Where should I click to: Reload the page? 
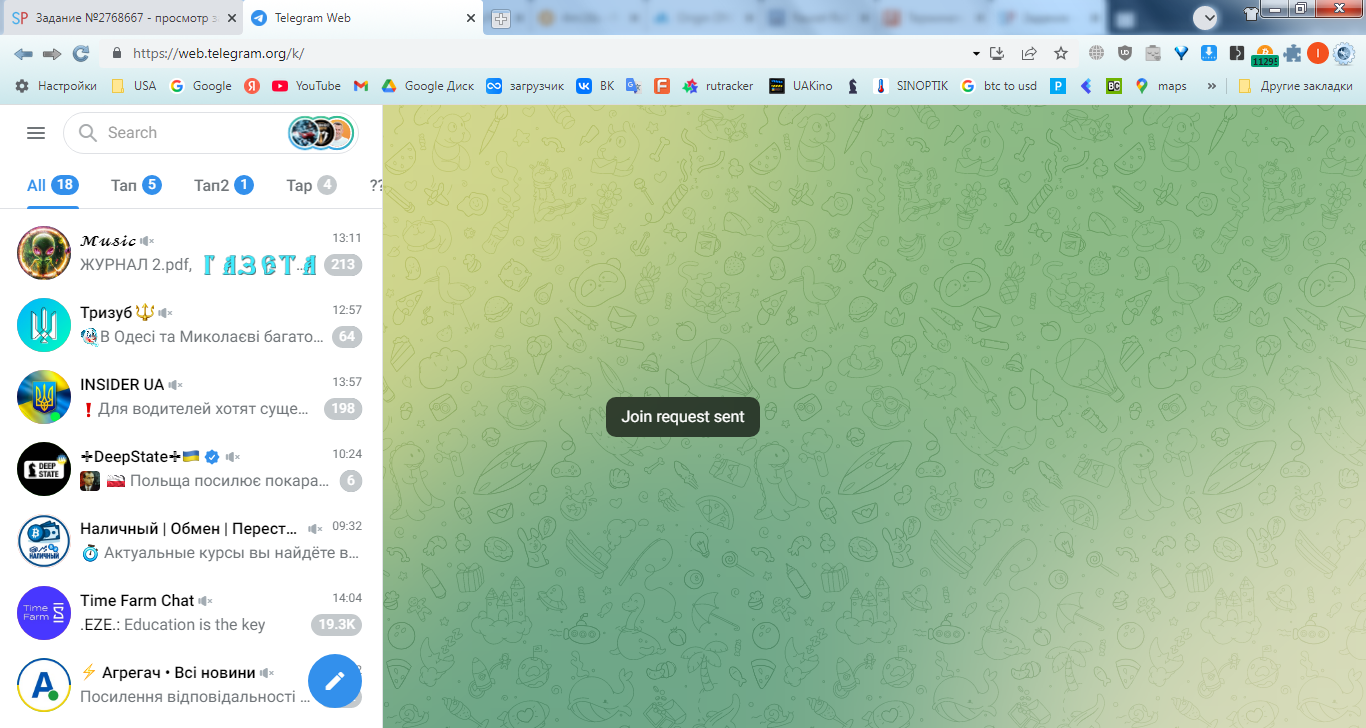click(81, 54)
